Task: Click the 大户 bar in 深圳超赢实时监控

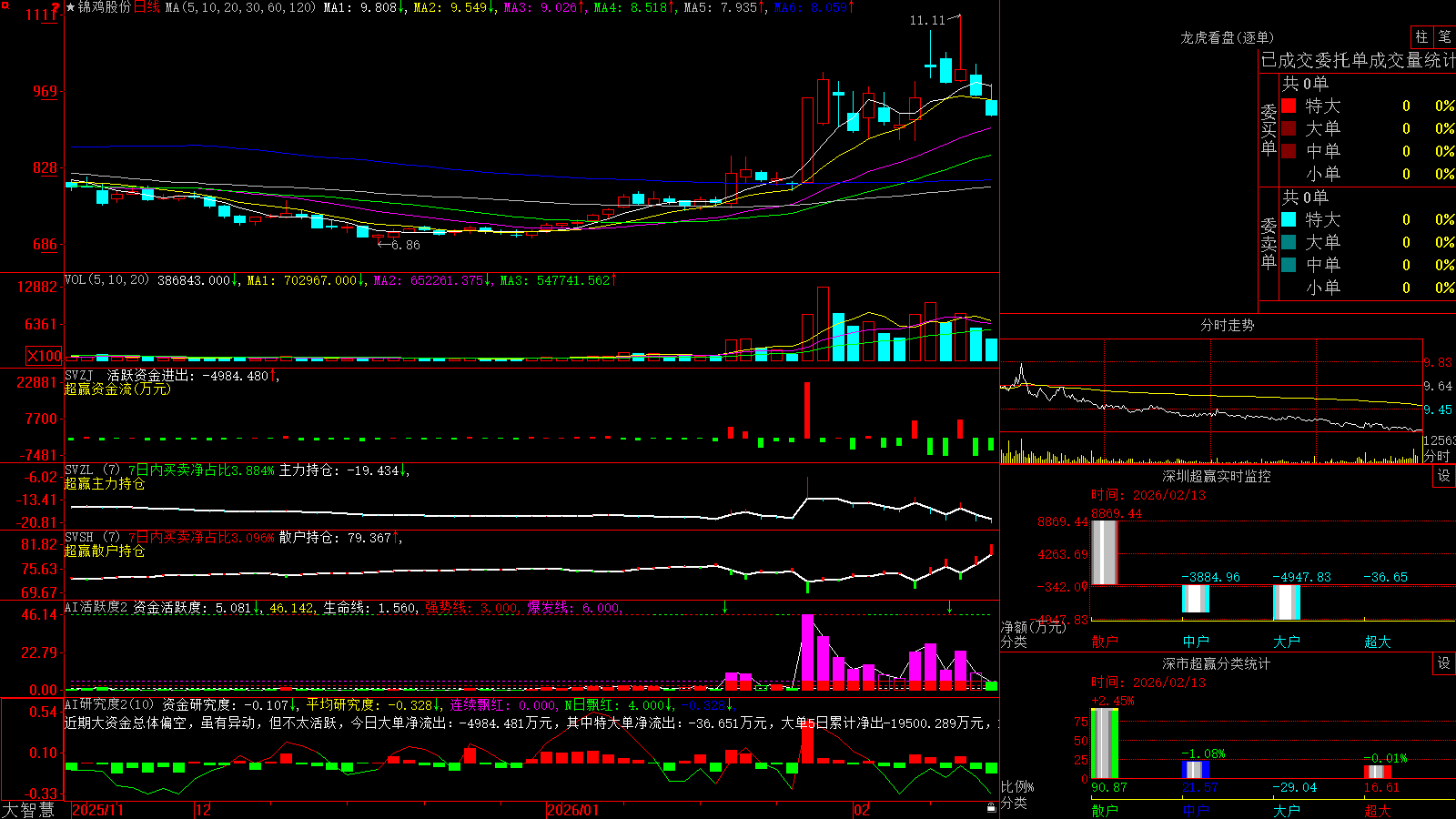Action: click(1286, 602)
